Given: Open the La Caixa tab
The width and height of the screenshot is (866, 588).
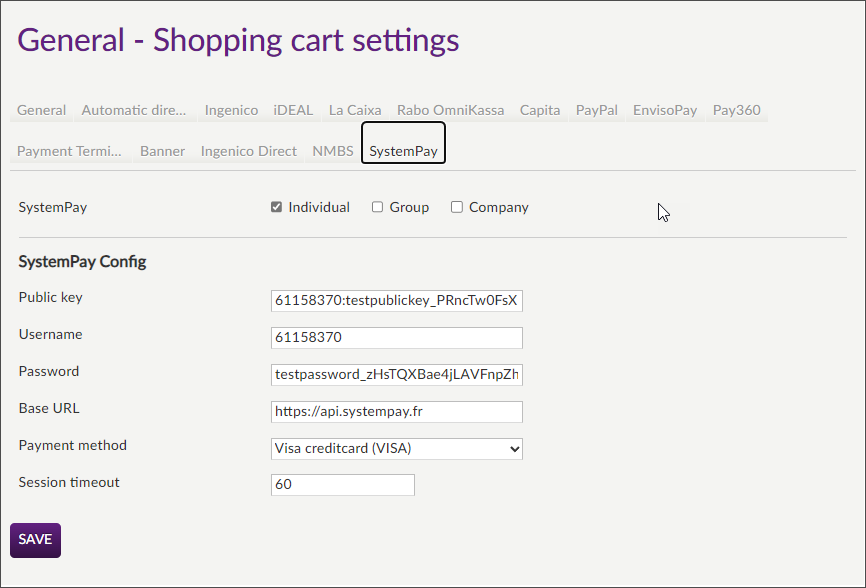Looking at the screenshot, I should tap(355, 110).
